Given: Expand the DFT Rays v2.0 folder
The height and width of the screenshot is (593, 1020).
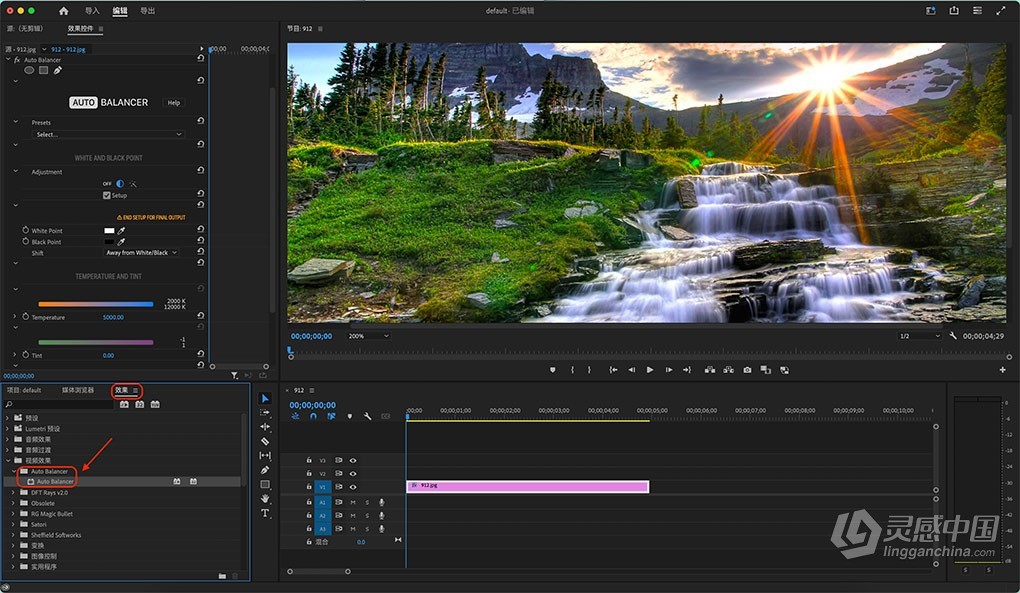Looking at the screenshot, I should [x=13, y=493].
